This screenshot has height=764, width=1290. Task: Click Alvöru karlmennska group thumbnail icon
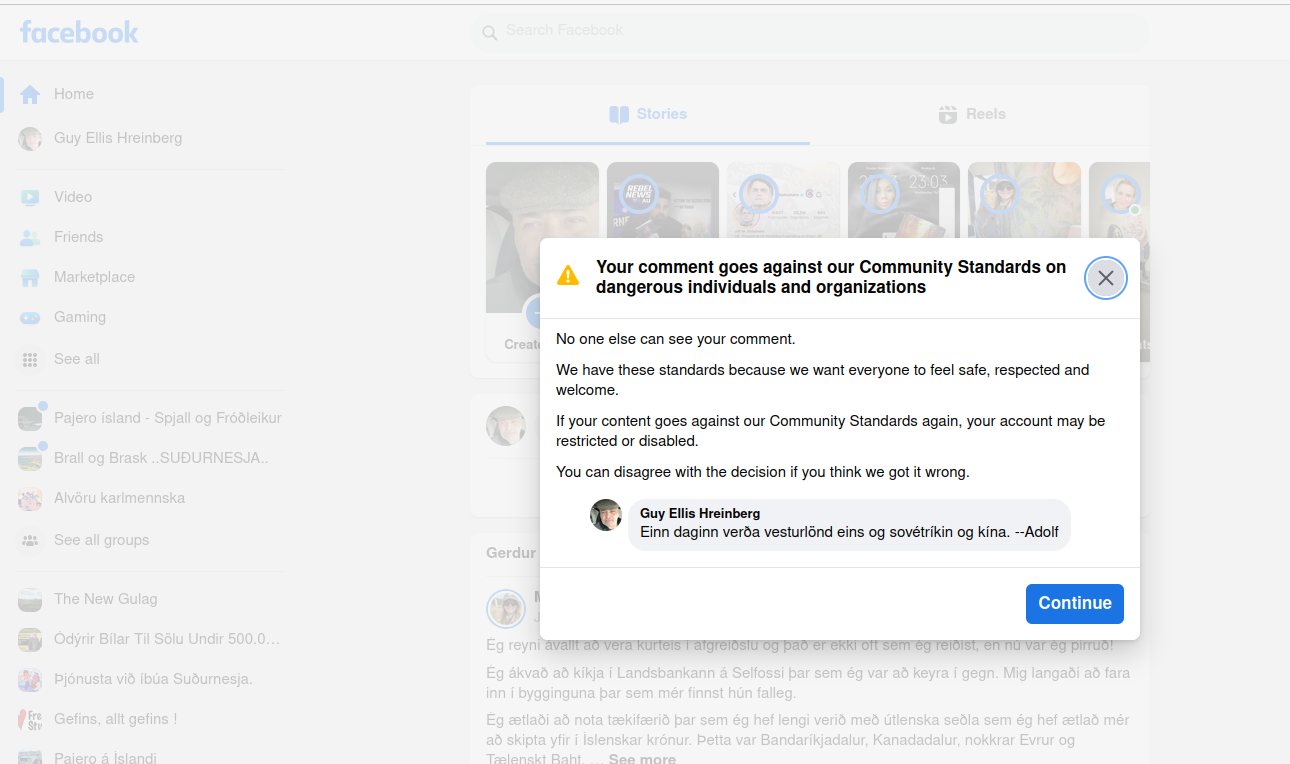30,499
